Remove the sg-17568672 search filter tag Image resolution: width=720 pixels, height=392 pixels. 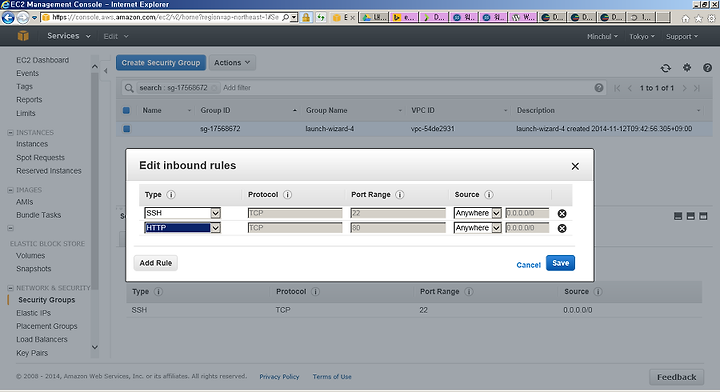pyautogui.click(x=214, y=88)
